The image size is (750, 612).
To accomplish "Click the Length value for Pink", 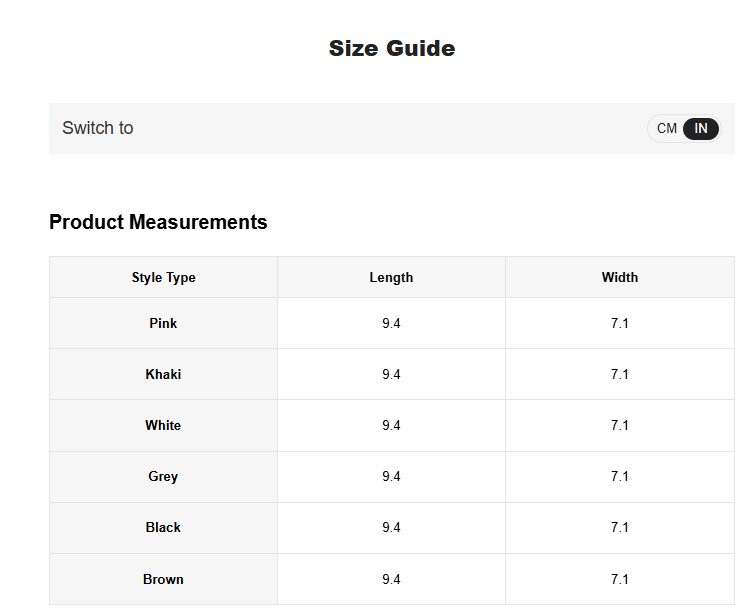I will pos(391,323).
